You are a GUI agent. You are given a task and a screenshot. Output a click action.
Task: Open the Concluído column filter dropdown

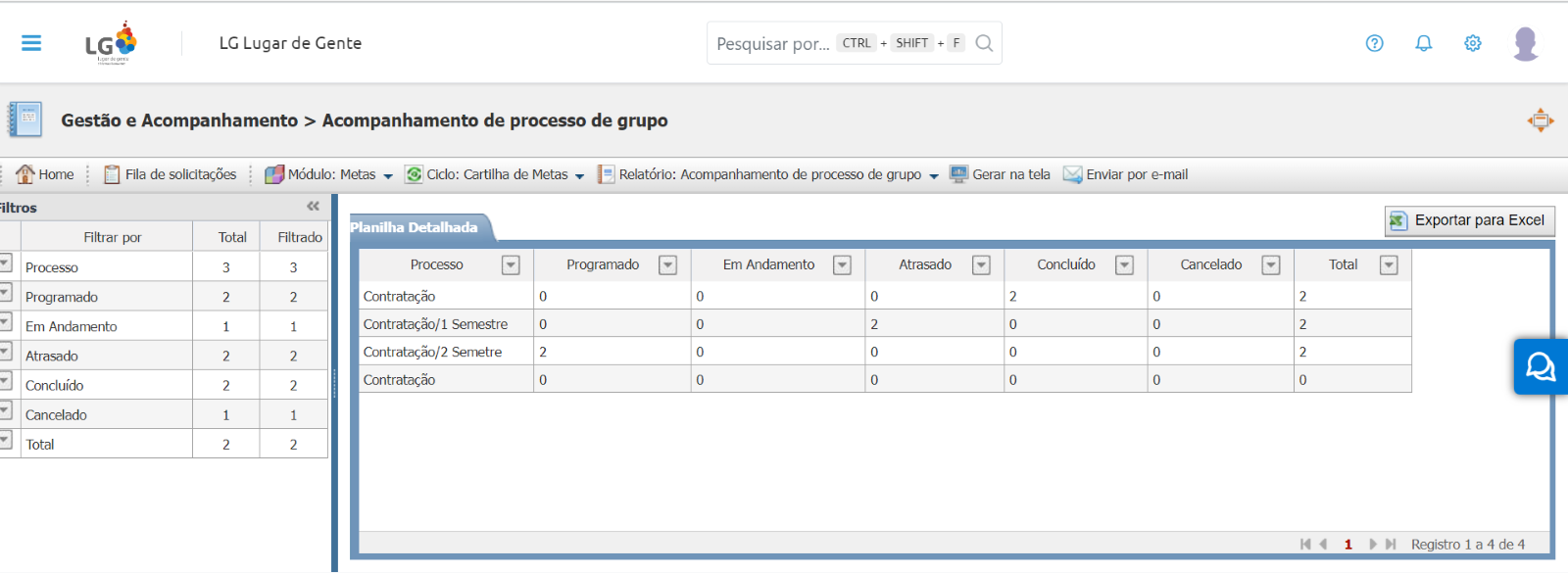tap(1125, 265)
